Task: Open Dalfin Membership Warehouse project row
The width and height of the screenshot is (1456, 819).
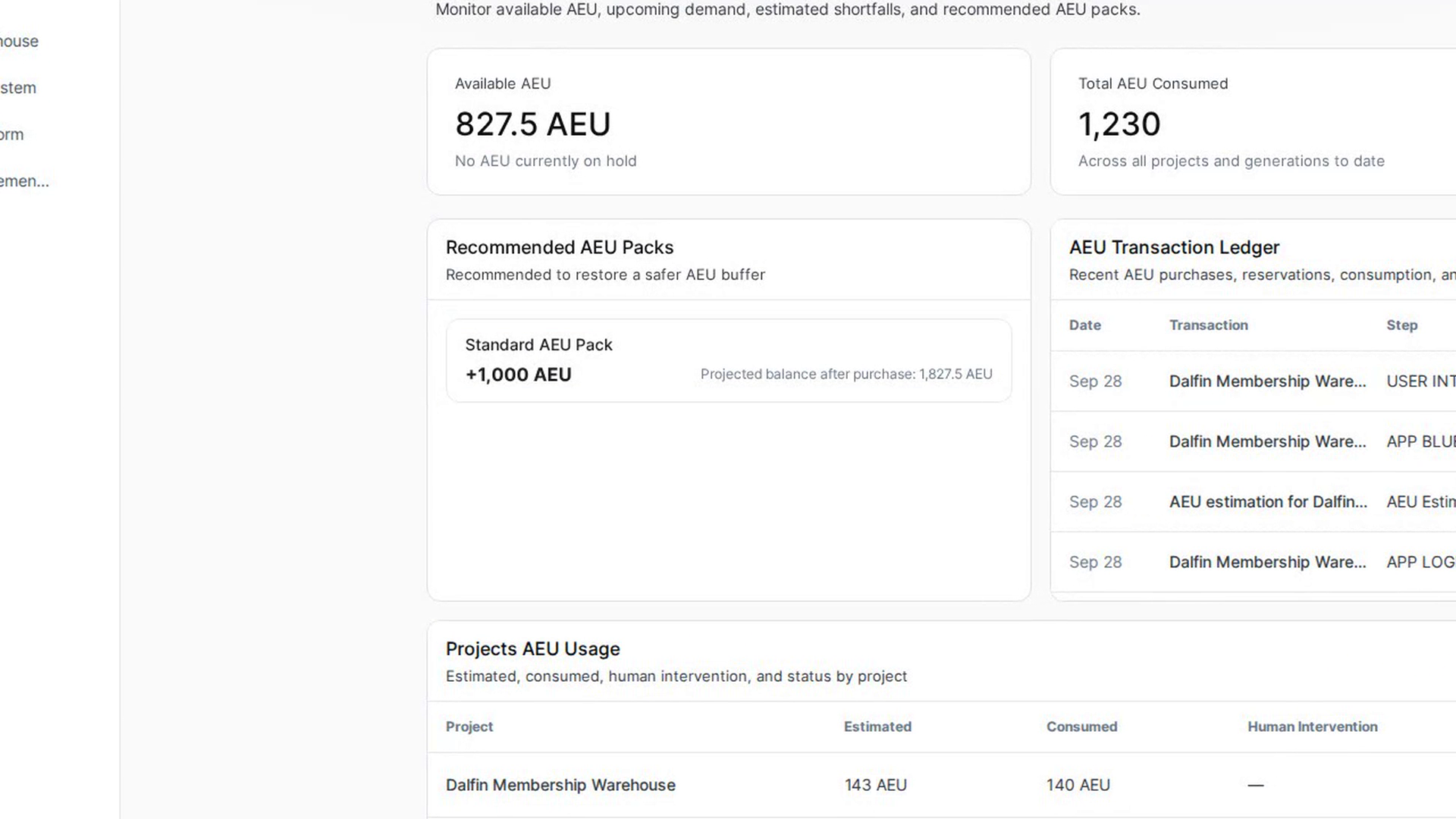Action: [941, 785]
